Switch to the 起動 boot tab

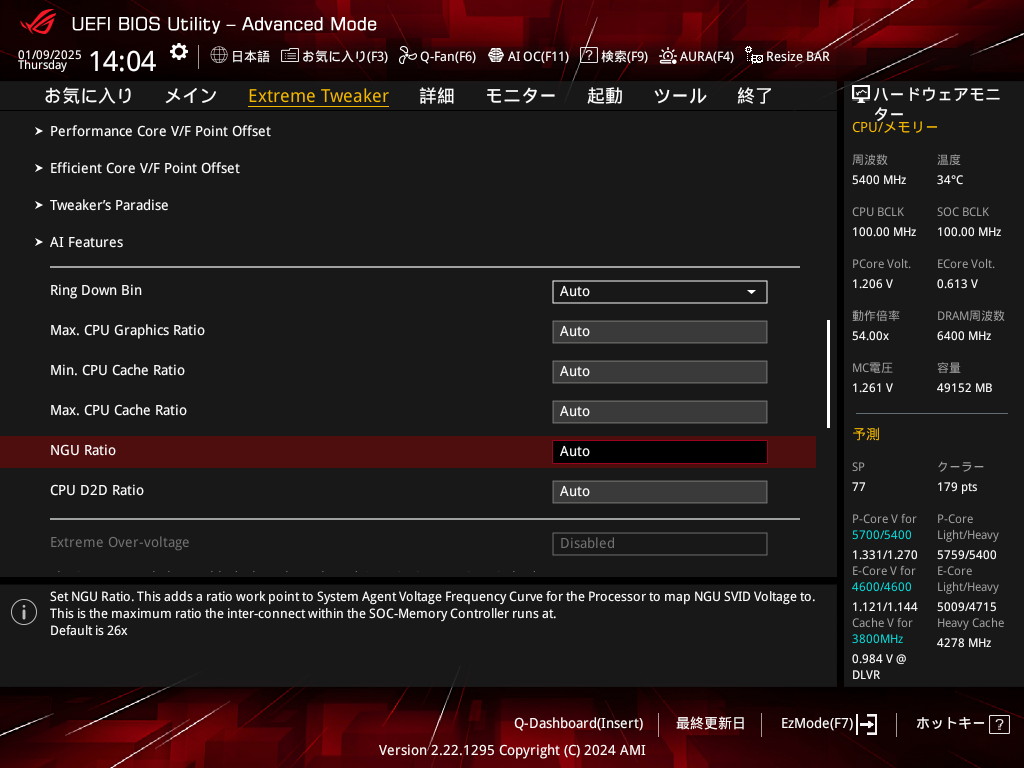pos(604,96)
